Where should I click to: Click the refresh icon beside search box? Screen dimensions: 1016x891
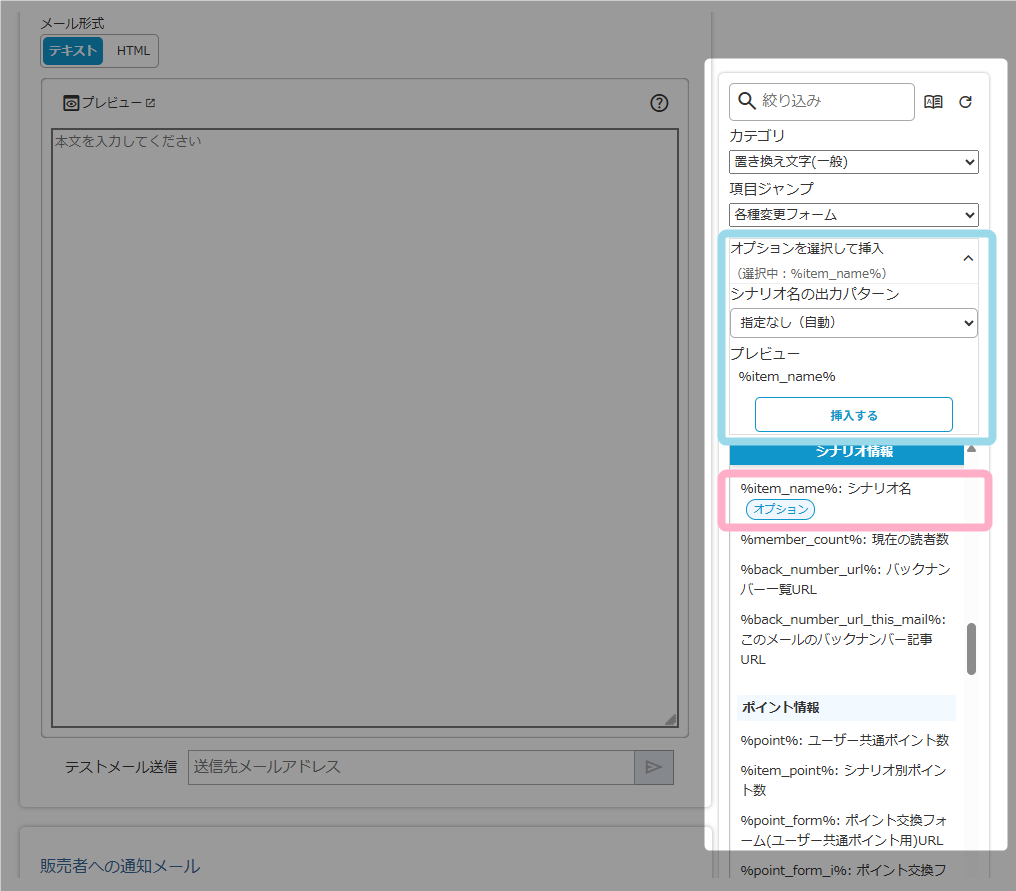pyautogui.click(x=965, y=102)
